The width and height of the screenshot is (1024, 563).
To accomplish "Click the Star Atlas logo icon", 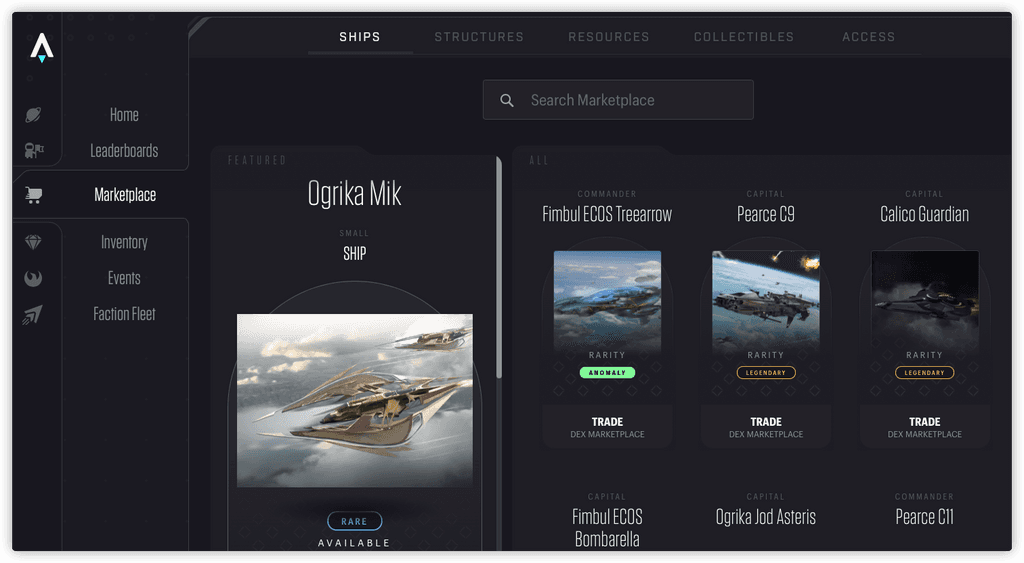I will click(42, 48).
